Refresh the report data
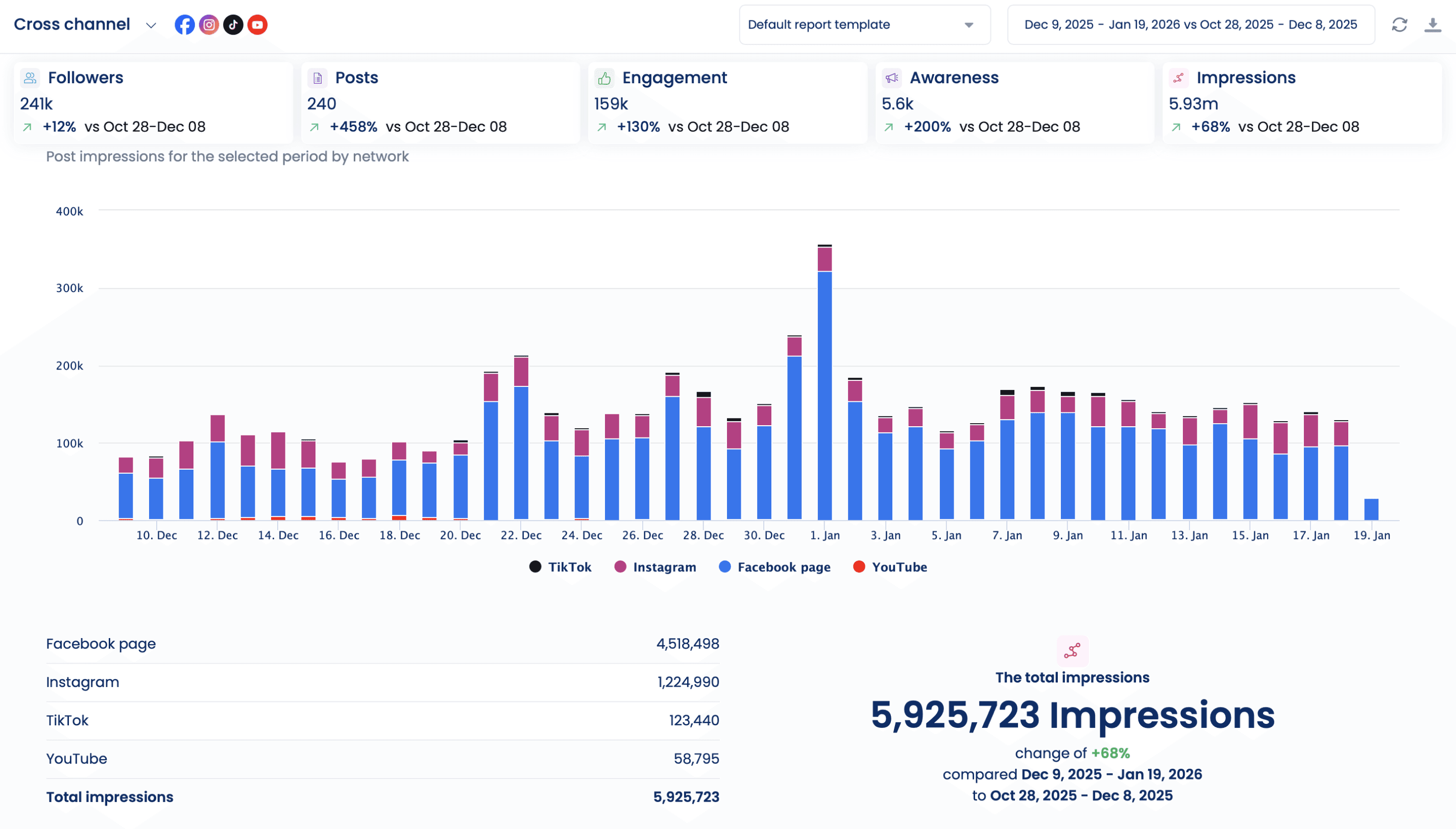 coord(1399,25)
